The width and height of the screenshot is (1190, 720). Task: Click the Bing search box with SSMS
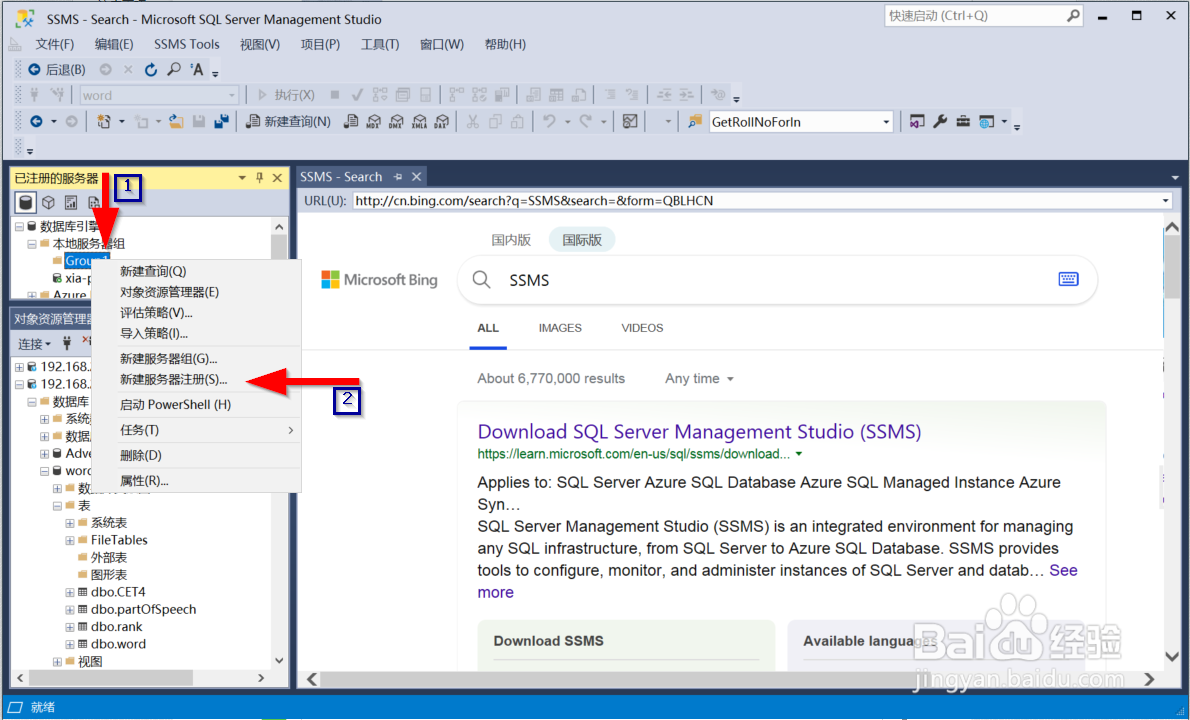click(x=777, y=280)
